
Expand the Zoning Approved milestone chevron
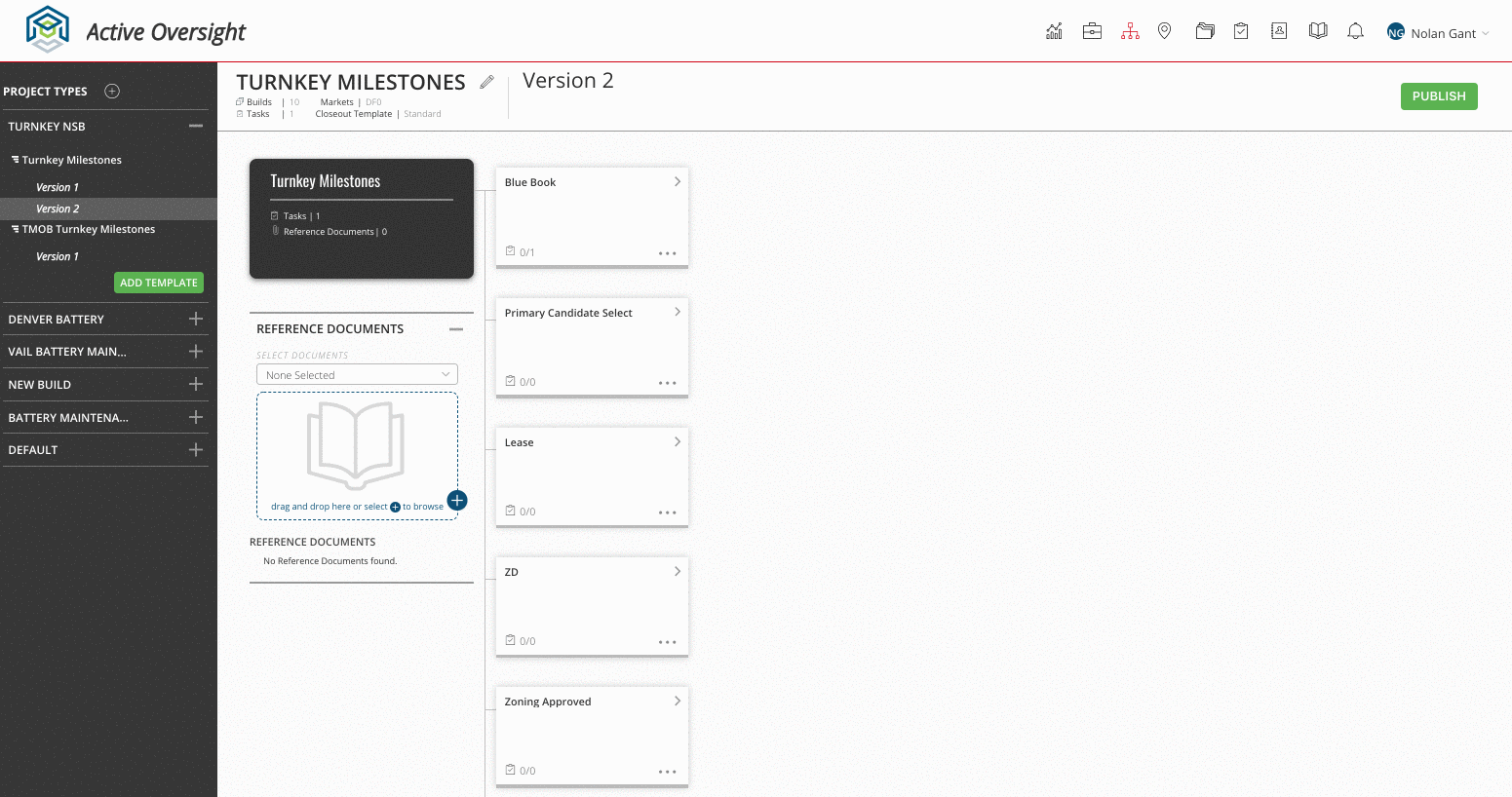[678, 701]
